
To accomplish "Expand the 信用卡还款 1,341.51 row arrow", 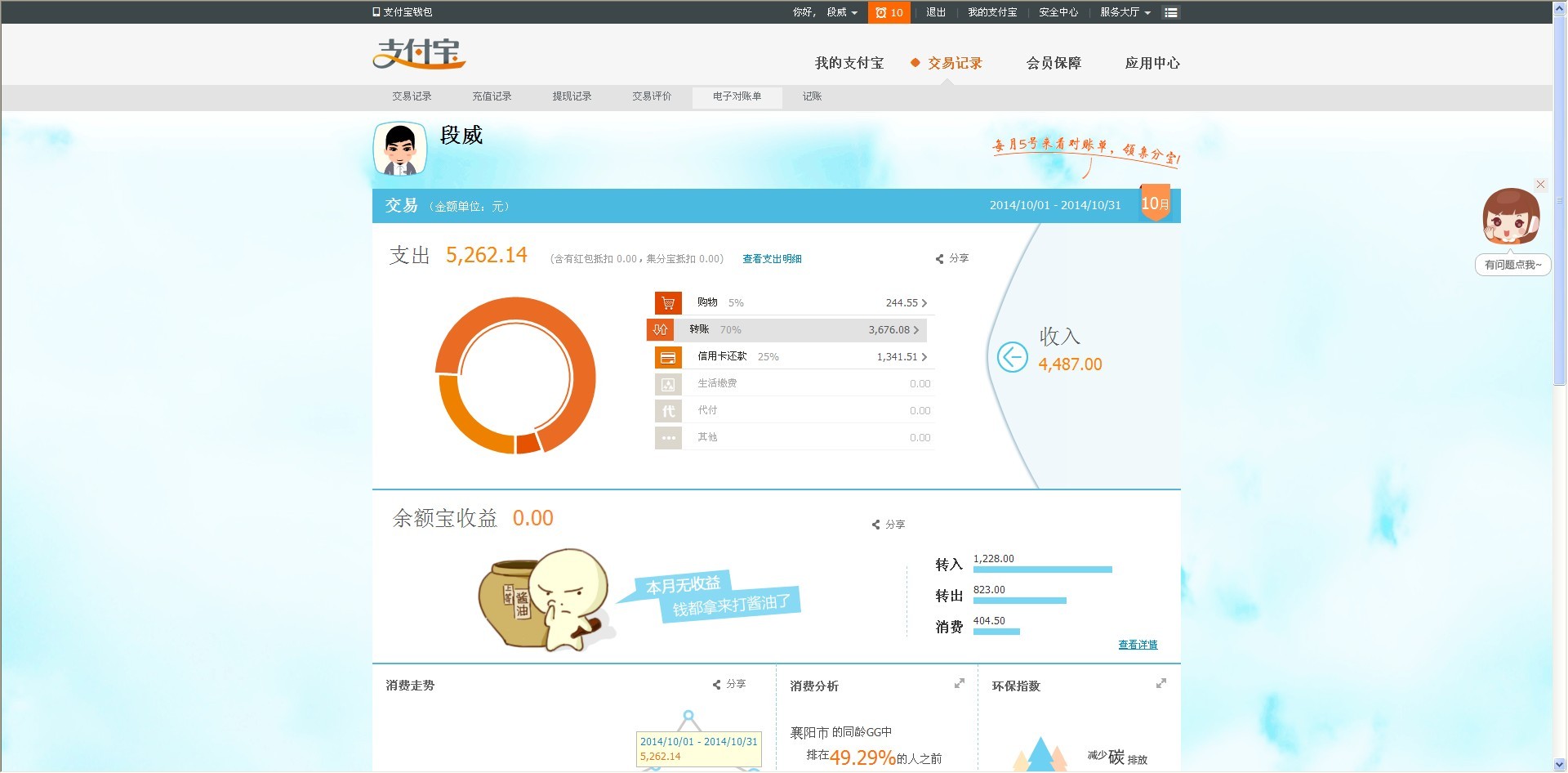I will pos(924,357).
